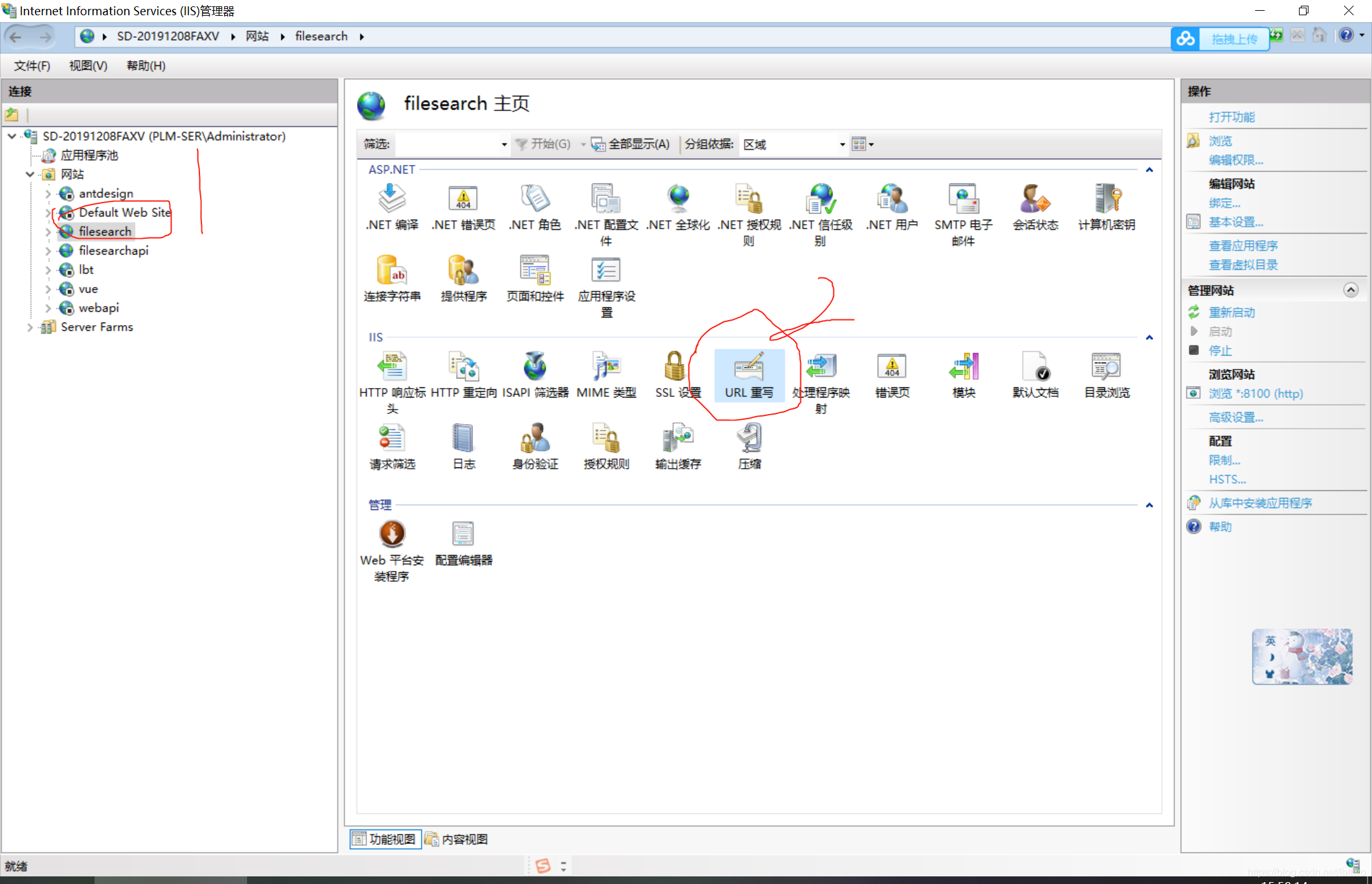Collapse the ASP.NET group section

tap(1149, 170)
